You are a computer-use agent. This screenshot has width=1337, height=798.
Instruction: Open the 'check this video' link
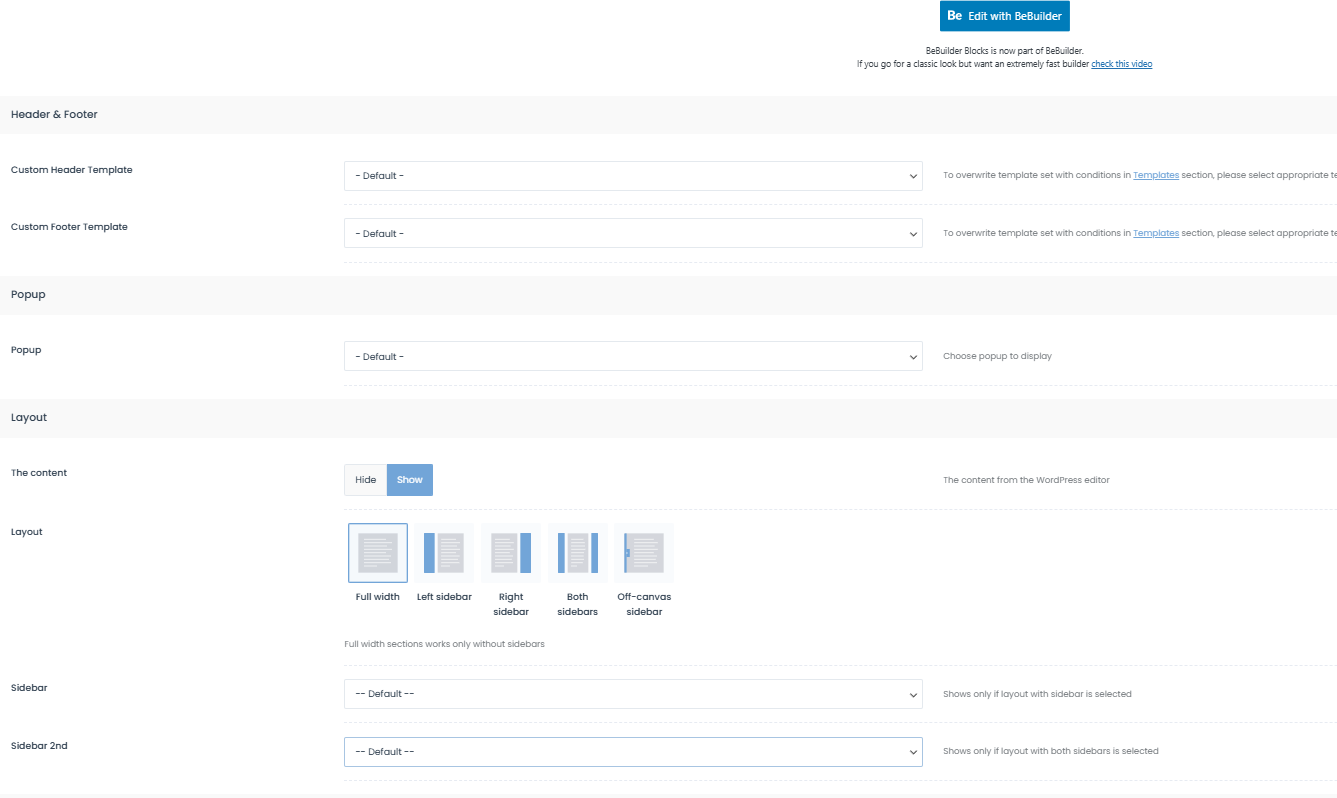click(1122, 64)
